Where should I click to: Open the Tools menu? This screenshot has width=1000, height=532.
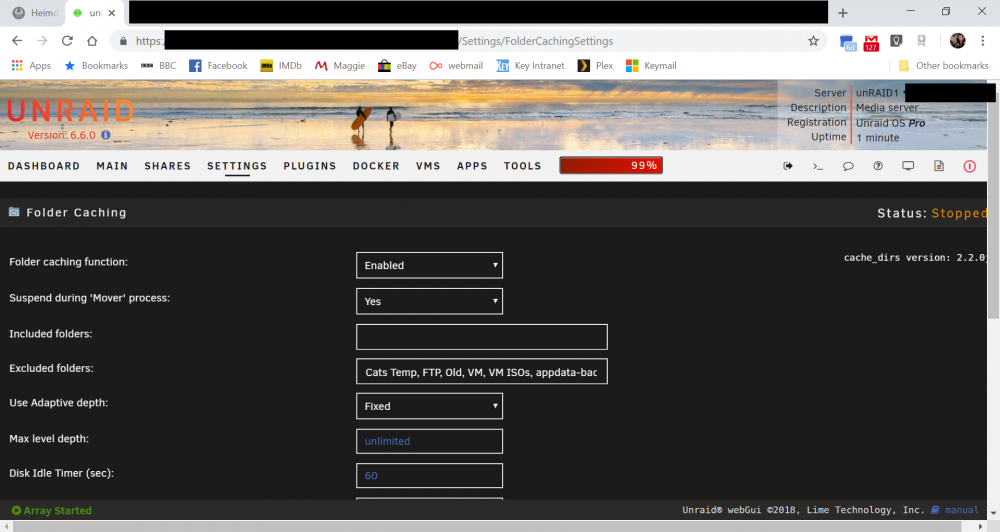tap(522, 166)
